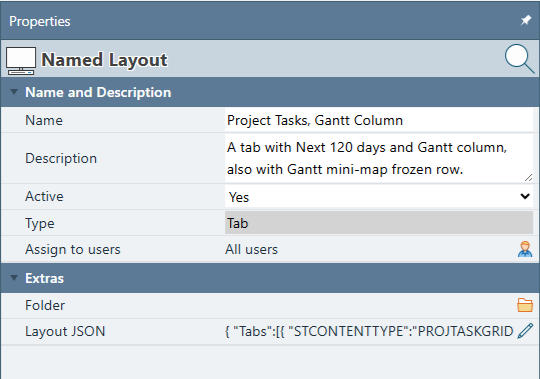This screenshot has height=379, width=540.
Task: Click the Assign to users label
Action: click(x=73, y=249)
